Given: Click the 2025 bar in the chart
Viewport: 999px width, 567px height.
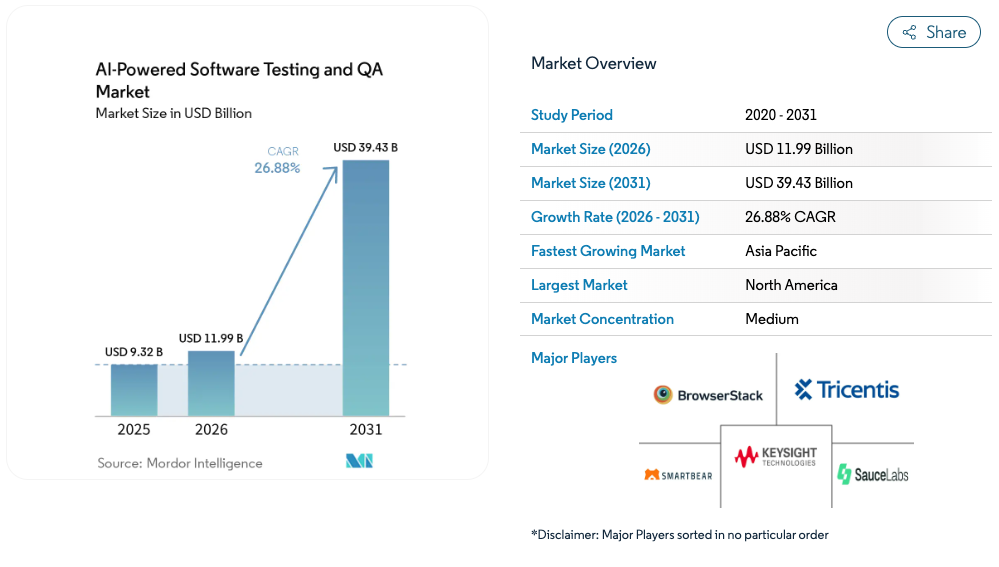Looking at the screenshot, I should click(x=134, y=390).
